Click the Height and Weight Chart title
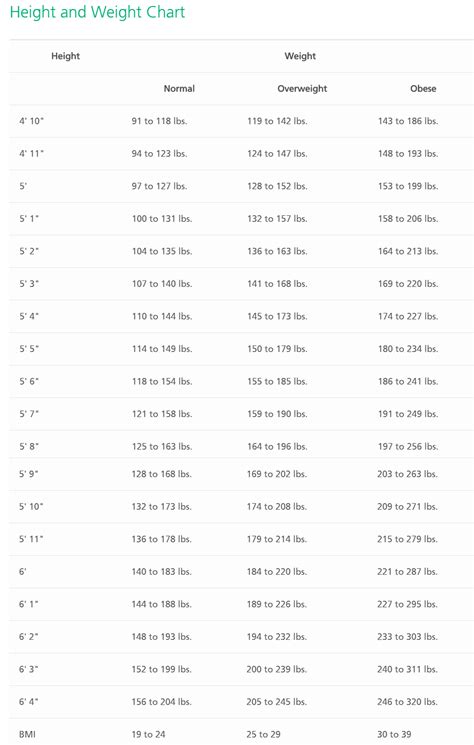The width and height of the screenshot is (474, 745). 97,12
